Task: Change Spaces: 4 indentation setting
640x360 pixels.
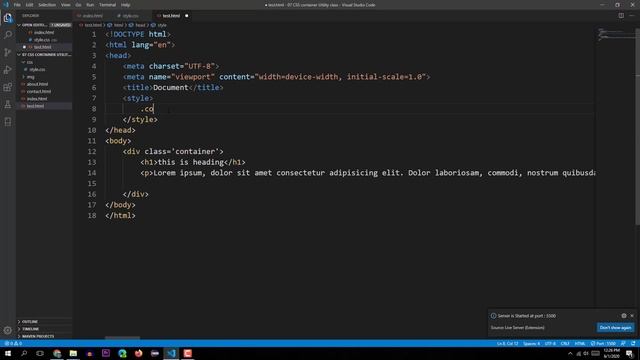Action: (x=531, y=344)
